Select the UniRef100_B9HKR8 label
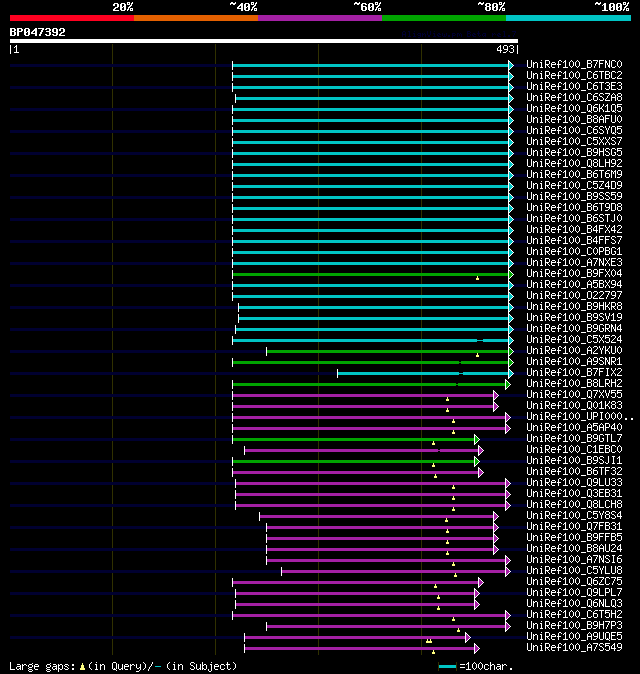Viewport: 640px width, 674px height. click(574, 306)
